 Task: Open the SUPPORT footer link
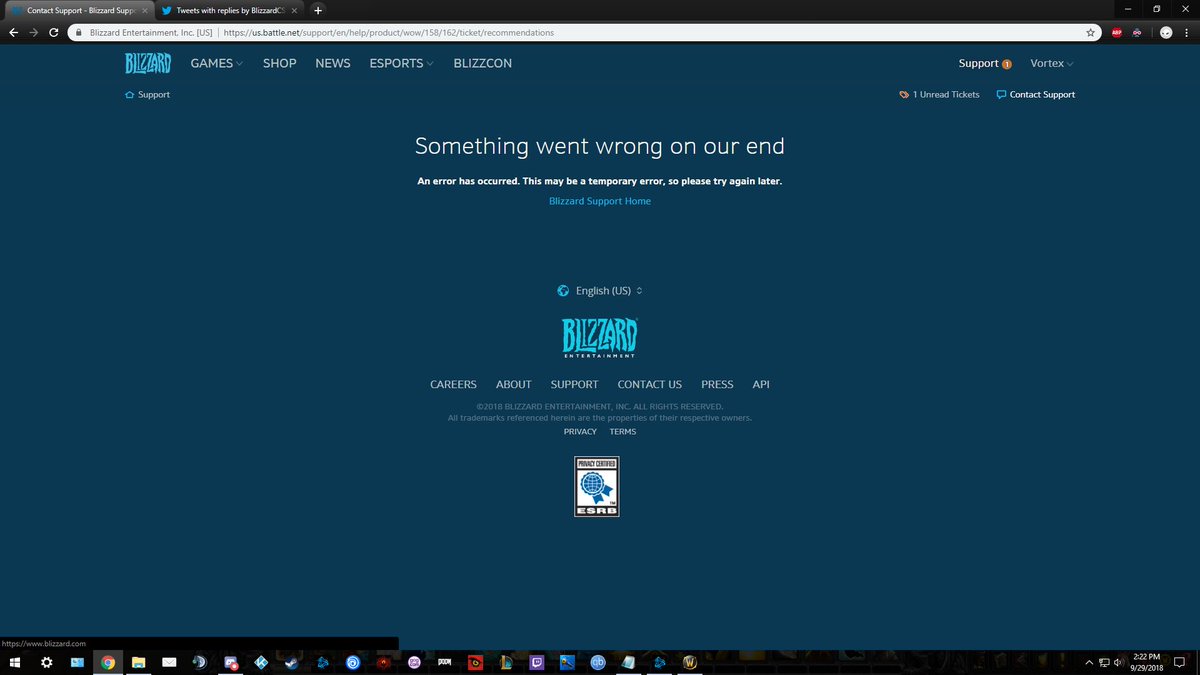point(574,385)
